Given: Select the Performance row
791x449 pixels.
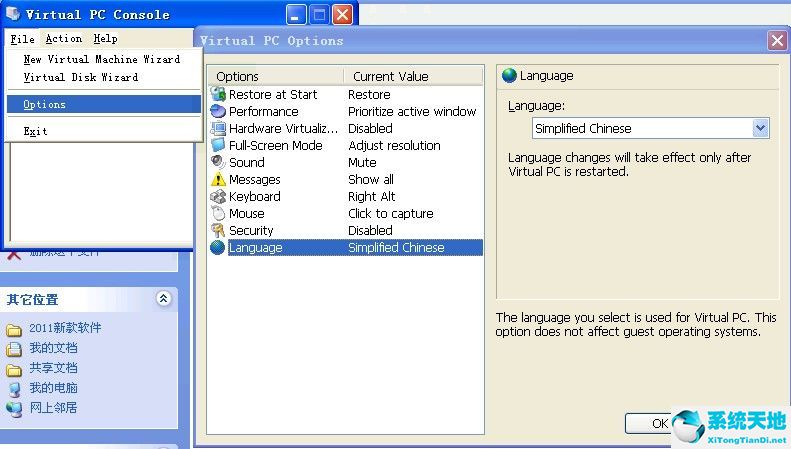Looking at the screenshot, I should pyautogui.click(x=263, y=111).
